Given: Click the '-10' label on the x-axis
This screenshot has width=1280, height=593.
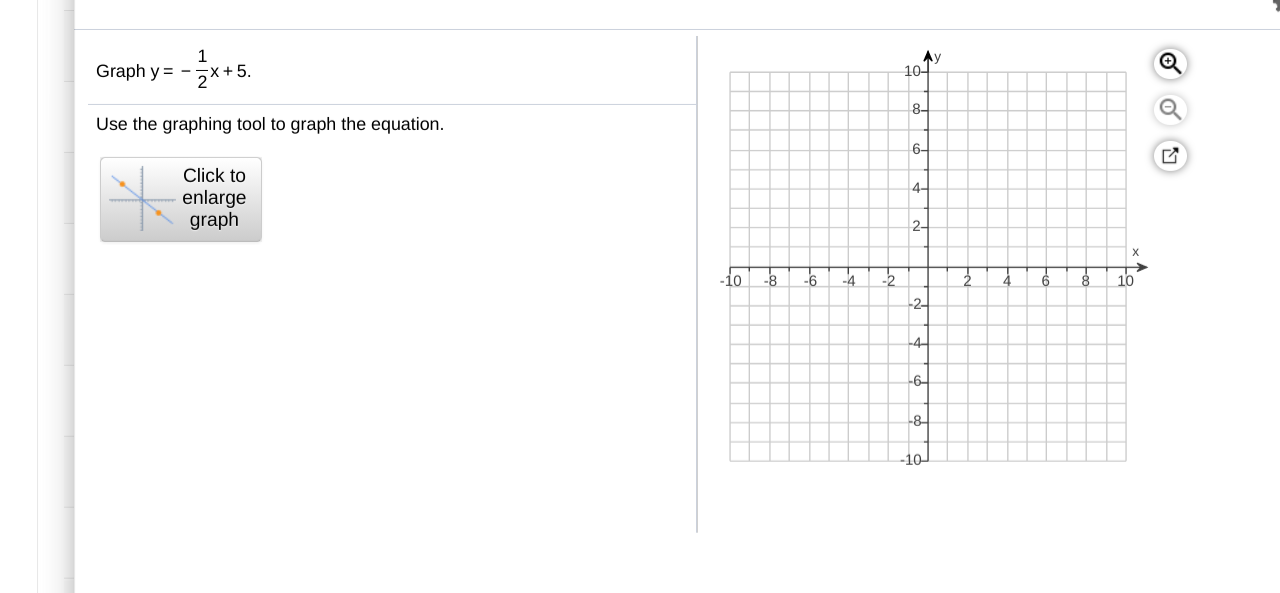Looking at the screenshot, I should tap(731, 281).
